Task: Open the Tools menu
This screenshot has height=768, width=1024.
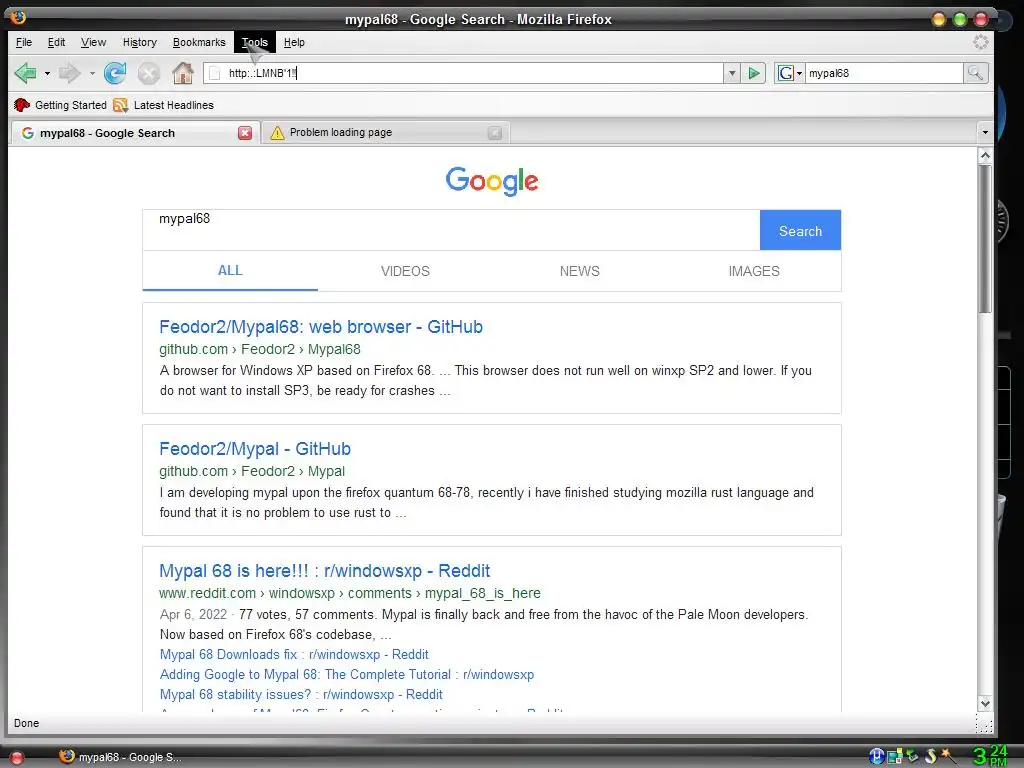Action: point(255,42)
